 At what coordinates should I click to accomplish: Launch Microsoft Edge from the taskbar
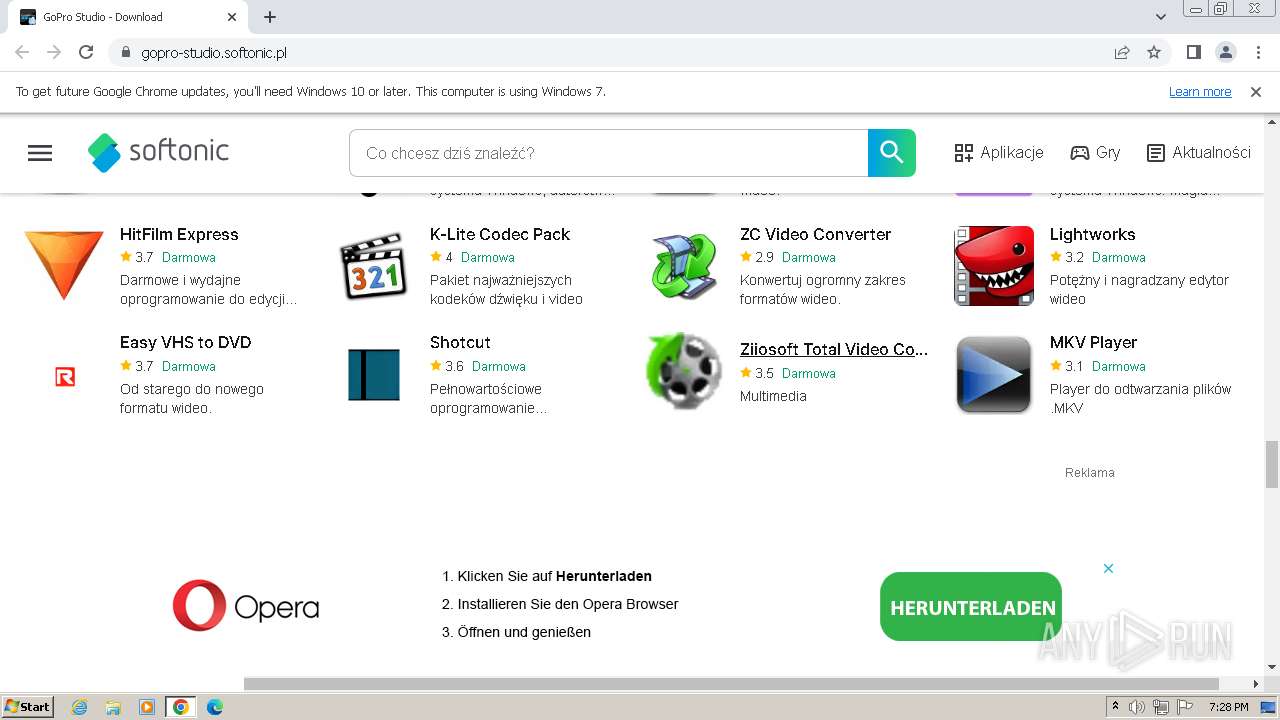tap(214, 707)
